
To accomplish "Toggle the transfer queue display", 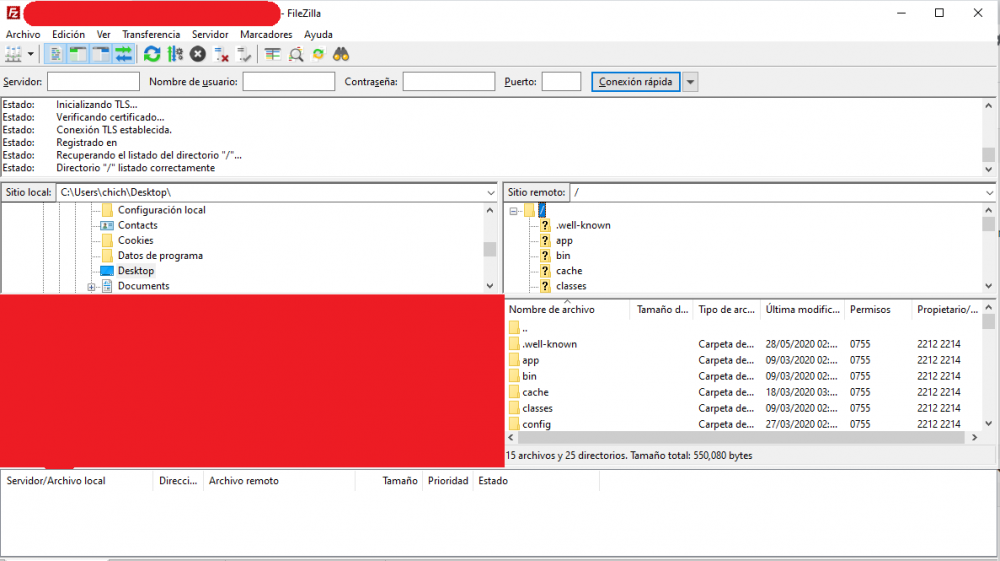I will [123, 54].
